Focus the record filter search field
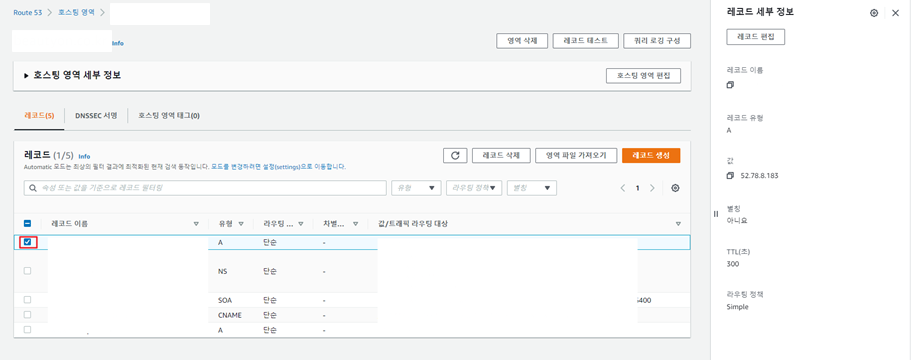 (x=205, y=188)
